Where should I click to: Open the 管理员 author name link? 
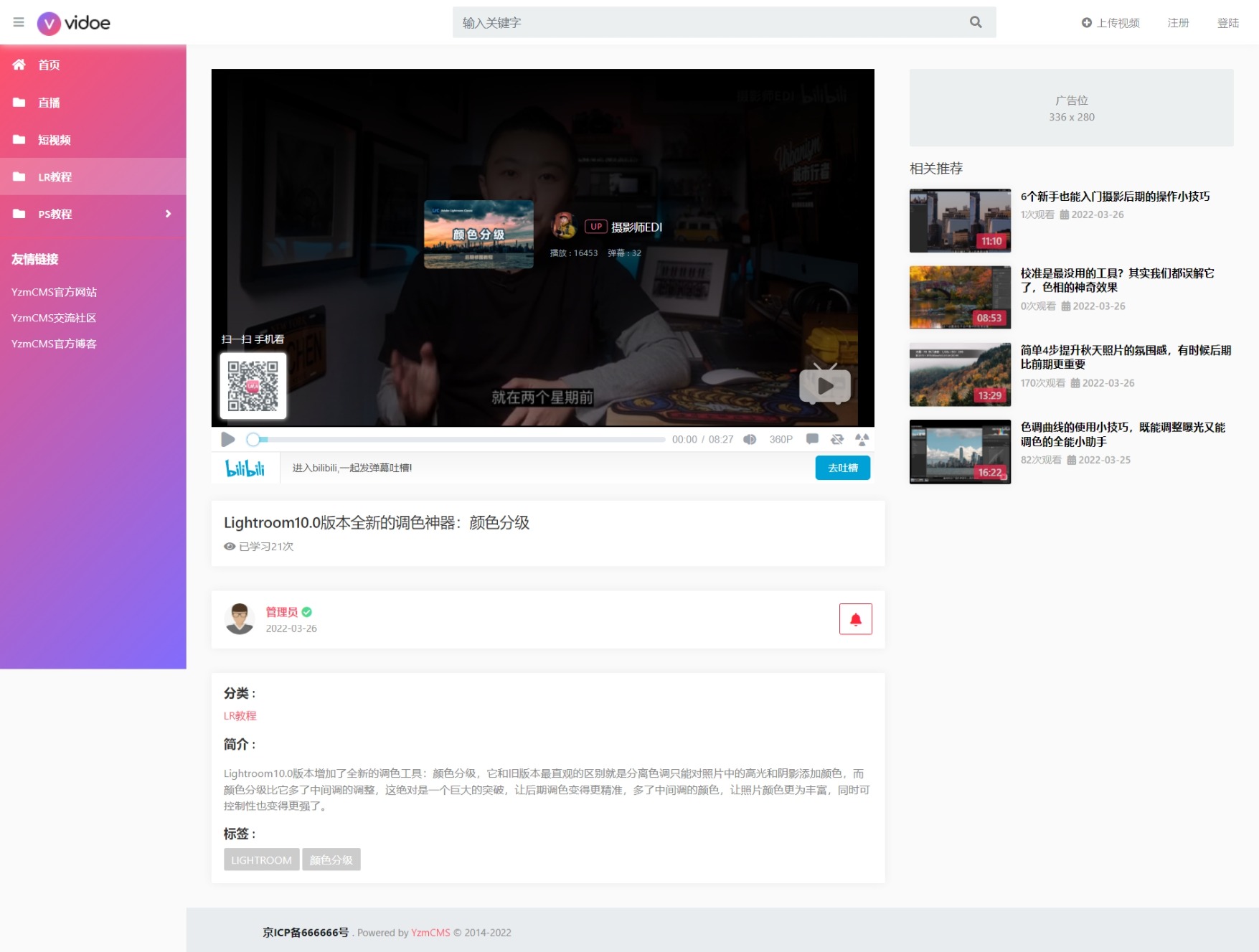point(282,612)
